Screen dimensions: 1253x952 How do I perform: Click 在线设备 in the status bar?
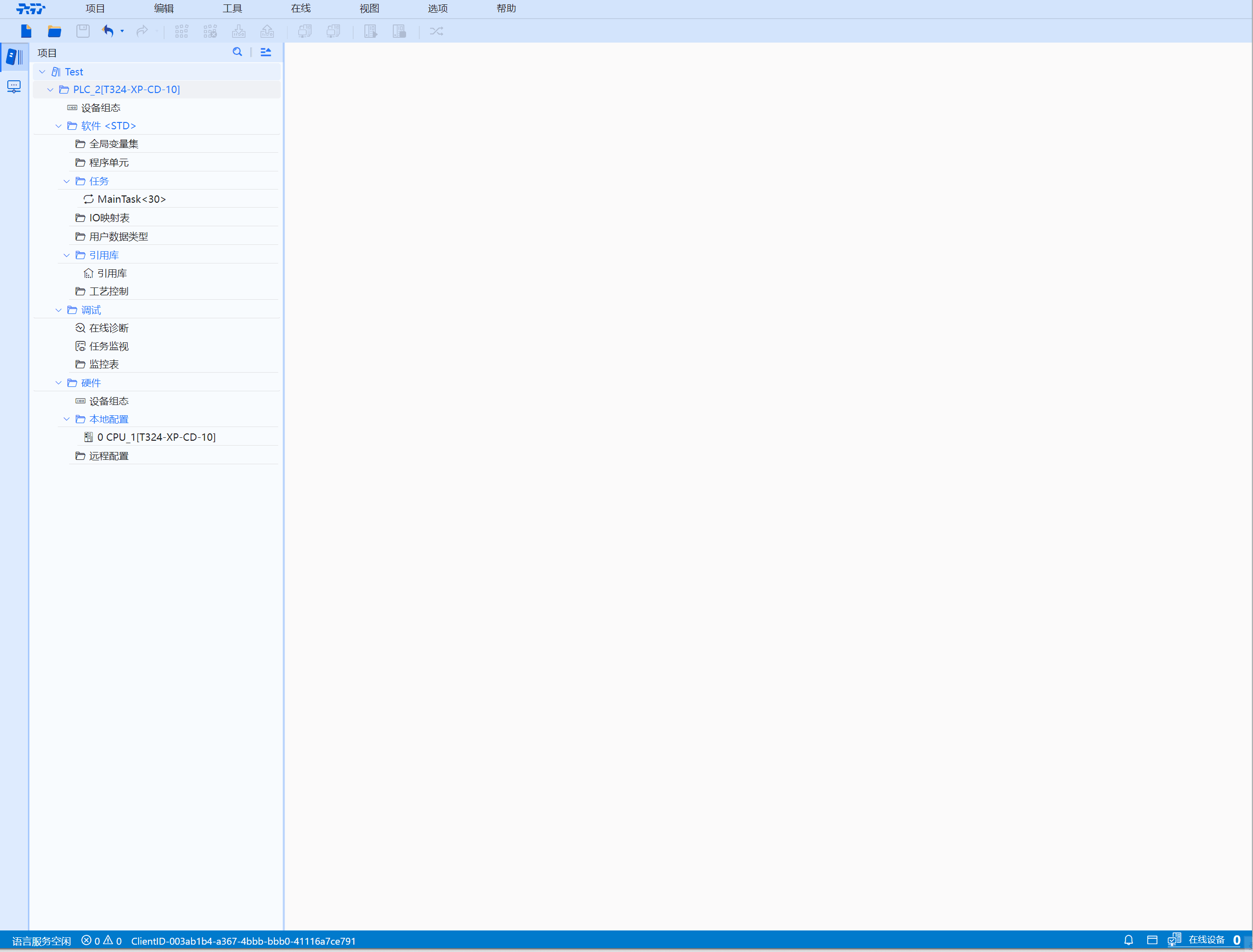pos(1205,940)
